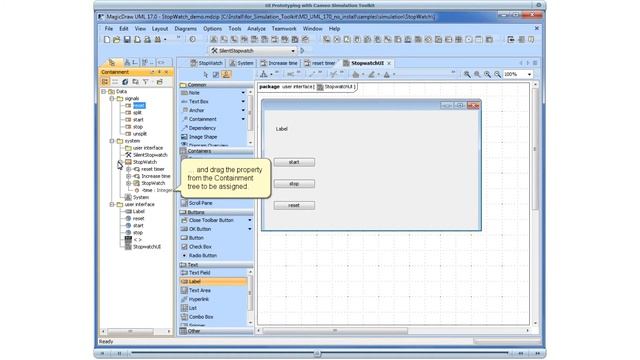Select the Label element in mockup frame
Image resolution: width=640 pixels, height=360 pixels.
click(x=282, y=129)
